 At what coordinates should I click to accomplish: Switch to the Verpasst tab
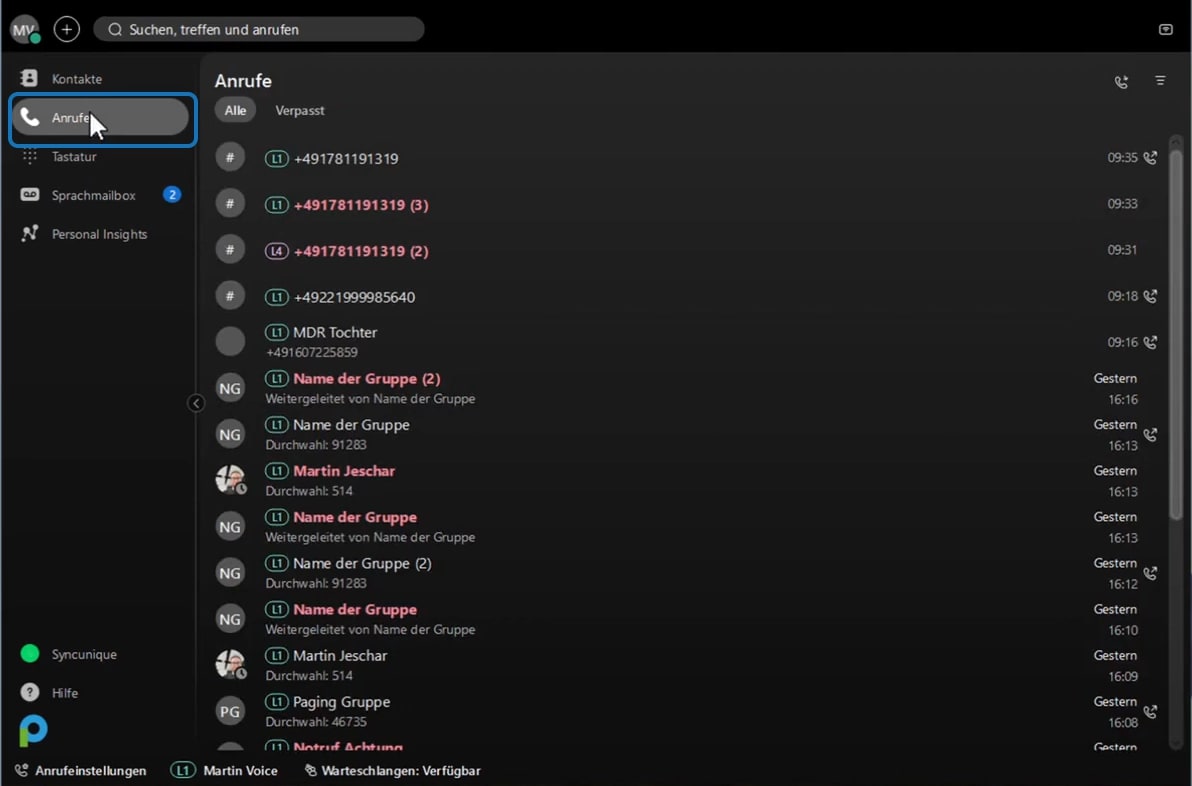pyautogui.click(x=300, y=110)
